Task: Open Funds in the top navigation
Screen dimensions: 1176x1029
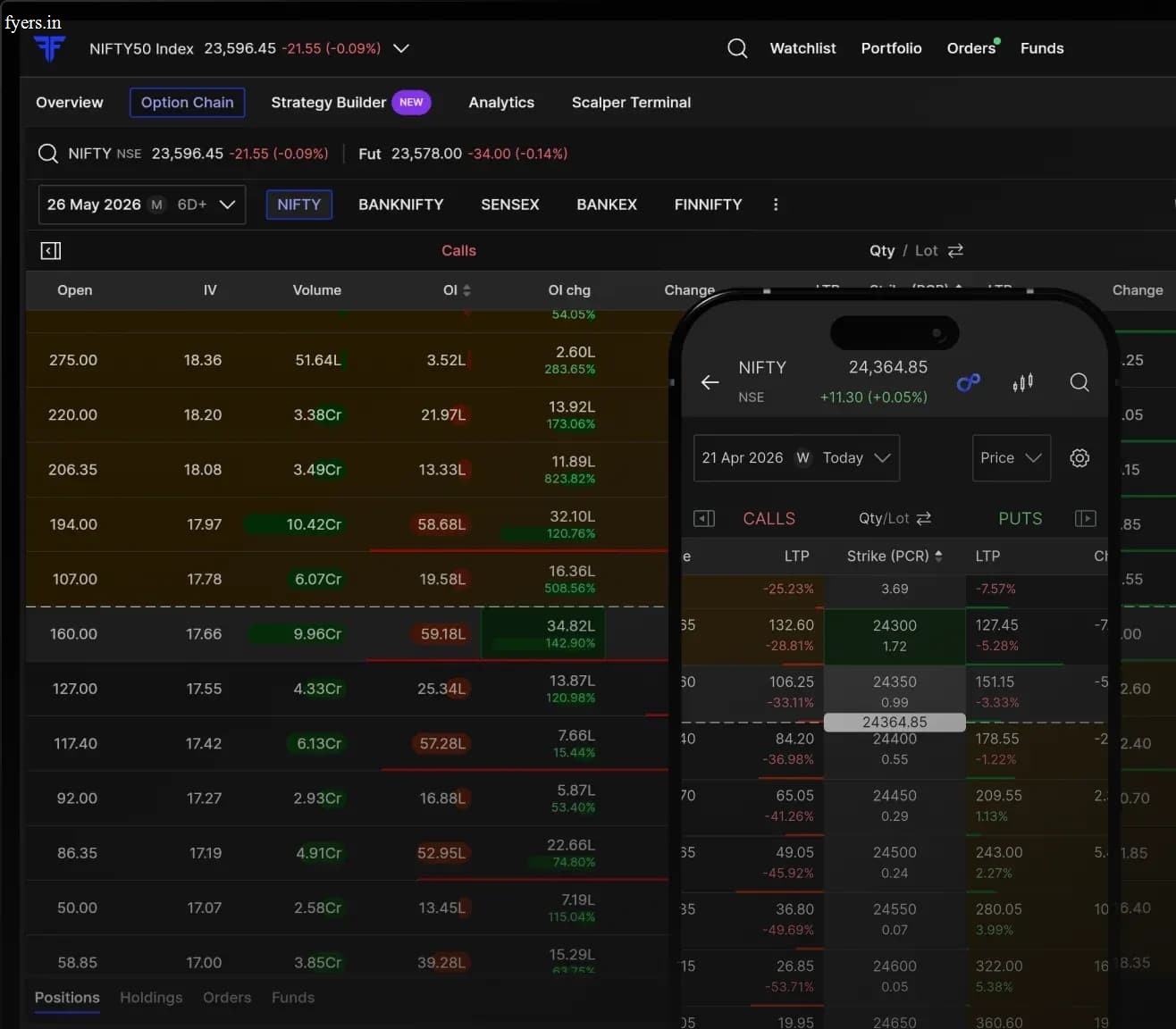Action: (1042, 48)
